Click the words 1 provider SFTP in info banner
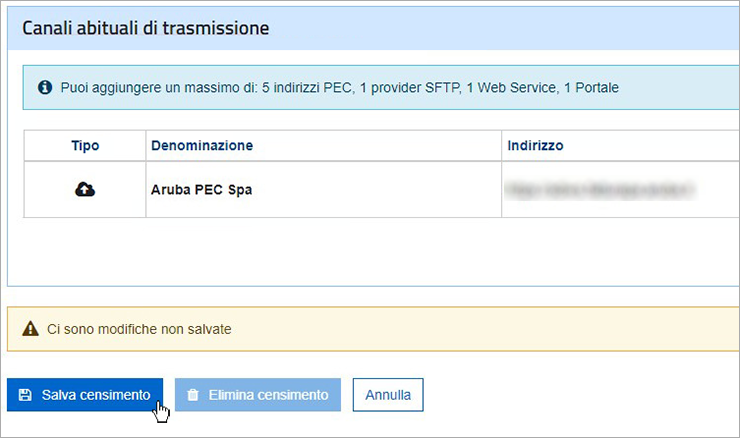The image size is (740, 438). point(411,88)
